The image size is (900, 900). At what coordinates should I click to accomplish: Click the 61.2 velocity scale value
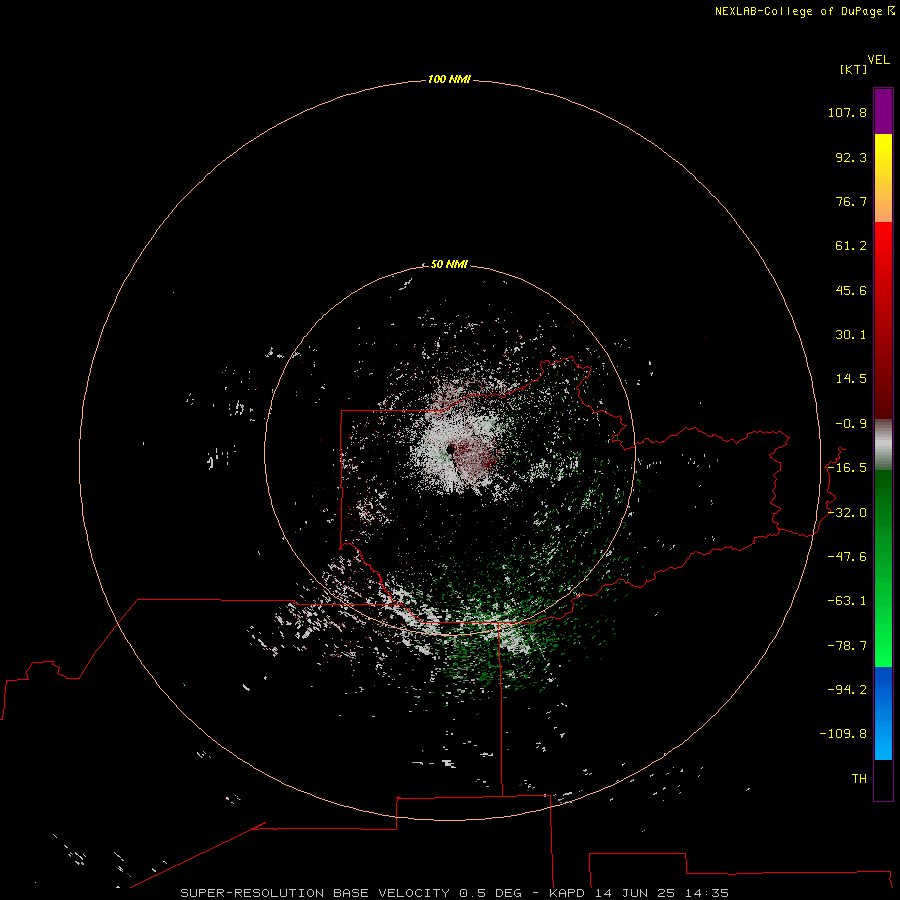pos(851,246)
